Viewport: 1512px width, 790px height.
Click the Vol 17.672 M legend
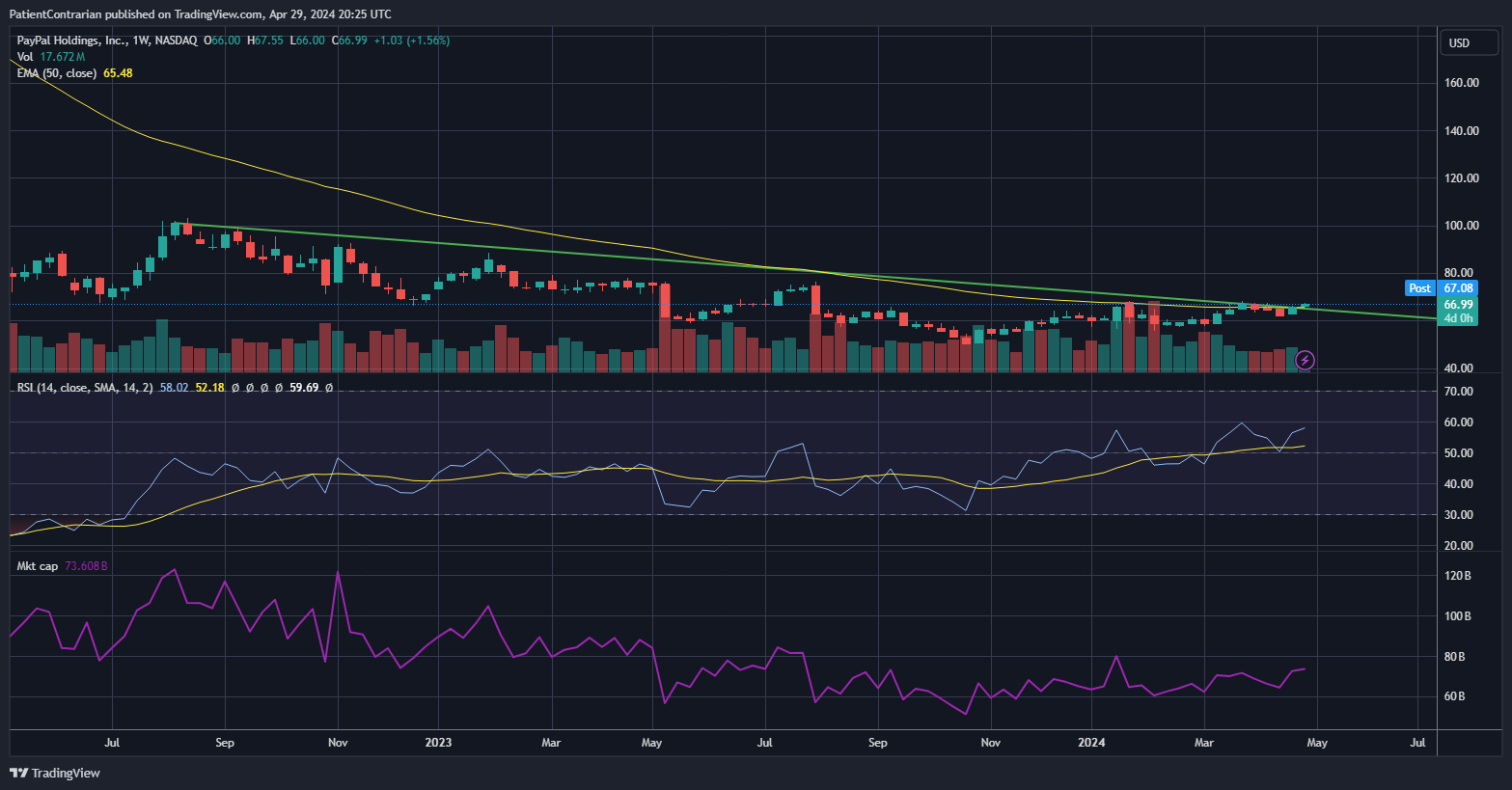(x=50, y=57)
